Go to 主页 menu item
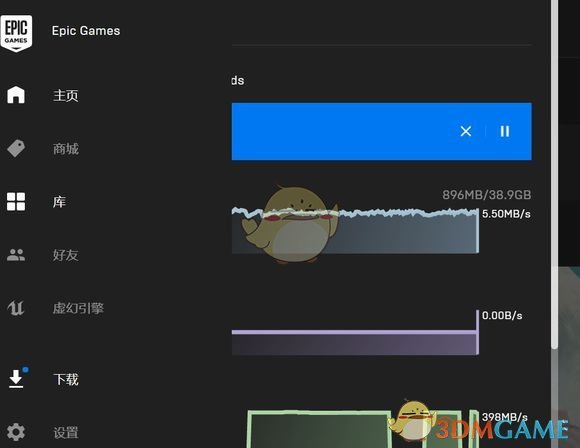Screen dimensions: 580x448 pos(65,95)
